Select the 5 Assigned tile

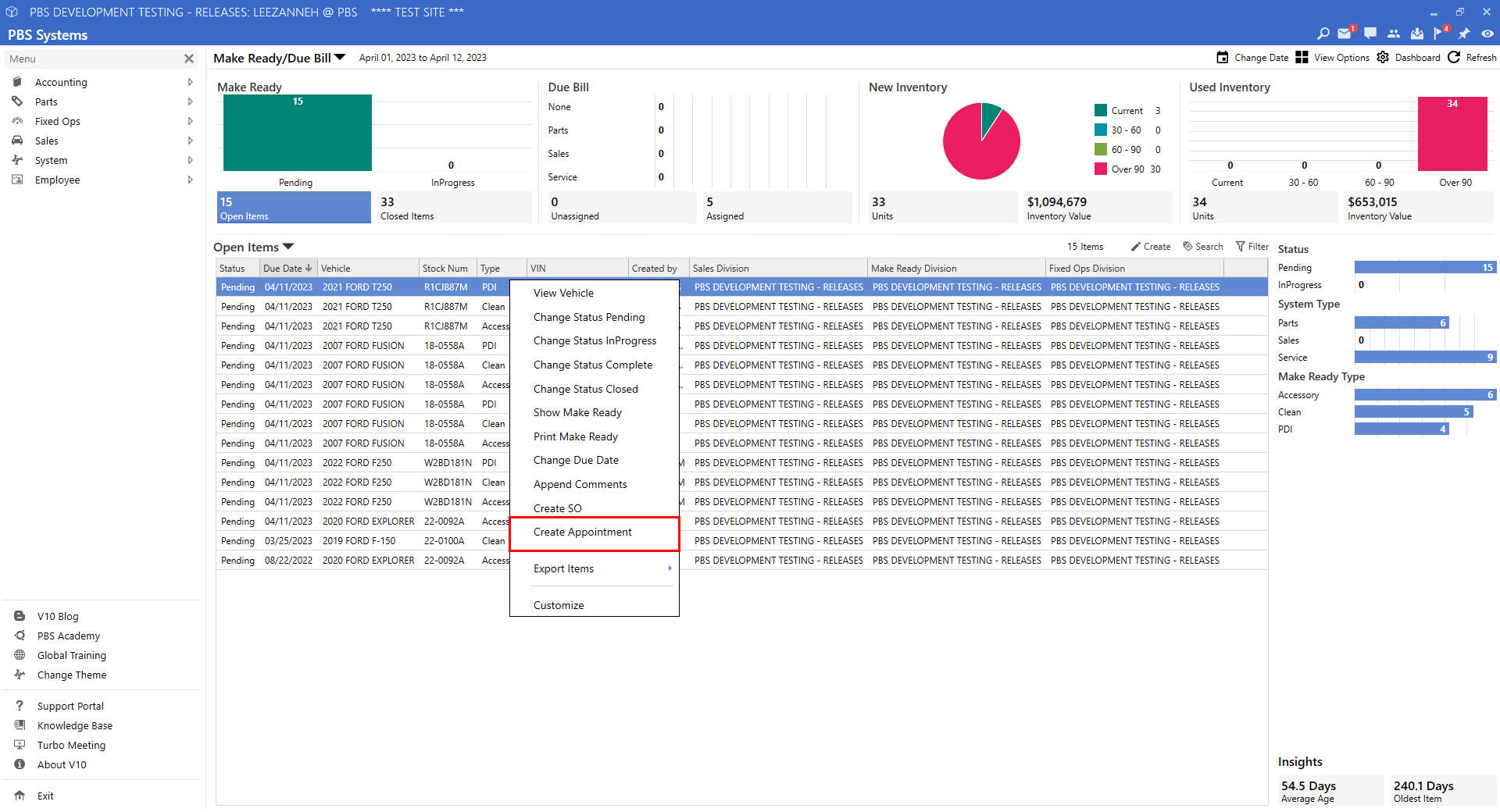point(777,208)
